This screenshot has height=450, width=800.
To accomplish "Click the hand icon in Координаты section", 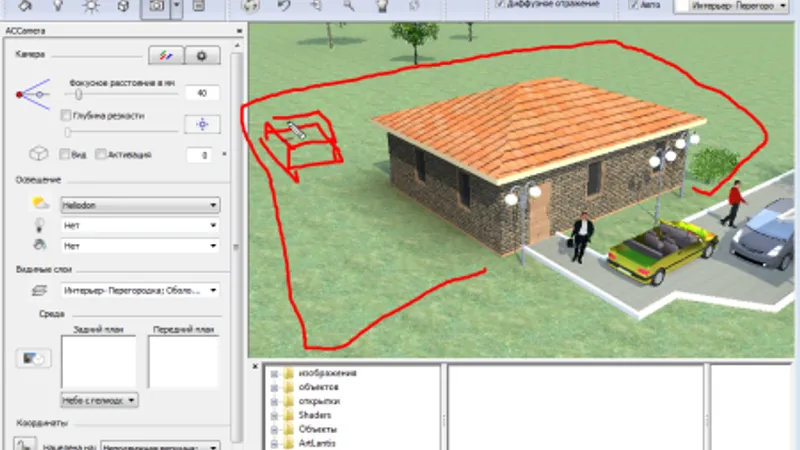I will (x=24, y=443).
